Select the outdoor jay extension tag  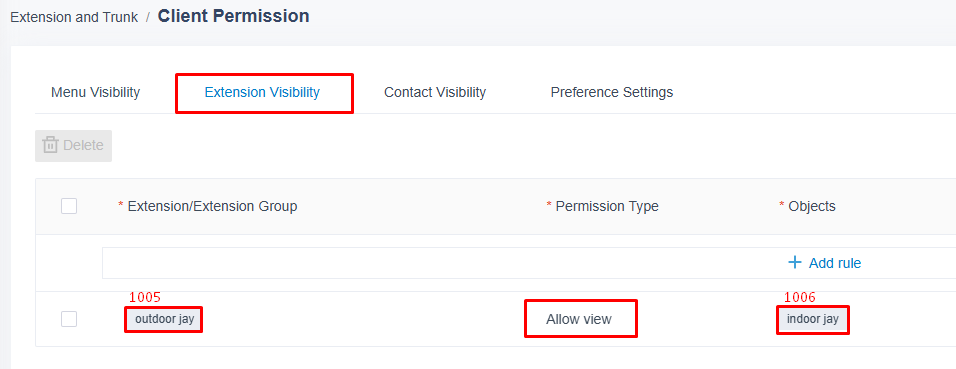click(165, 319)
